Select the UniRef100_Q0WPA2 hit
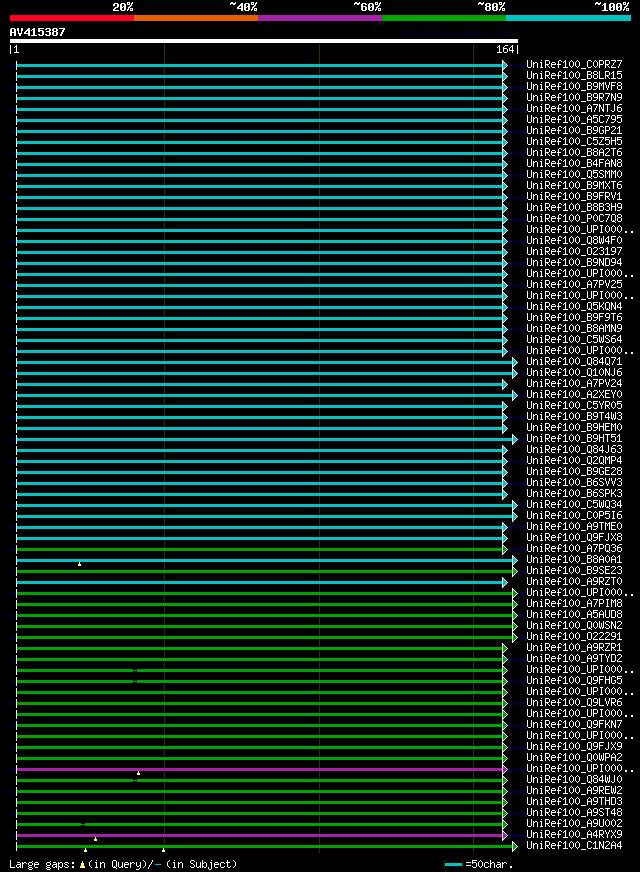This screenshot has height=872, width=640. point(574,757)
